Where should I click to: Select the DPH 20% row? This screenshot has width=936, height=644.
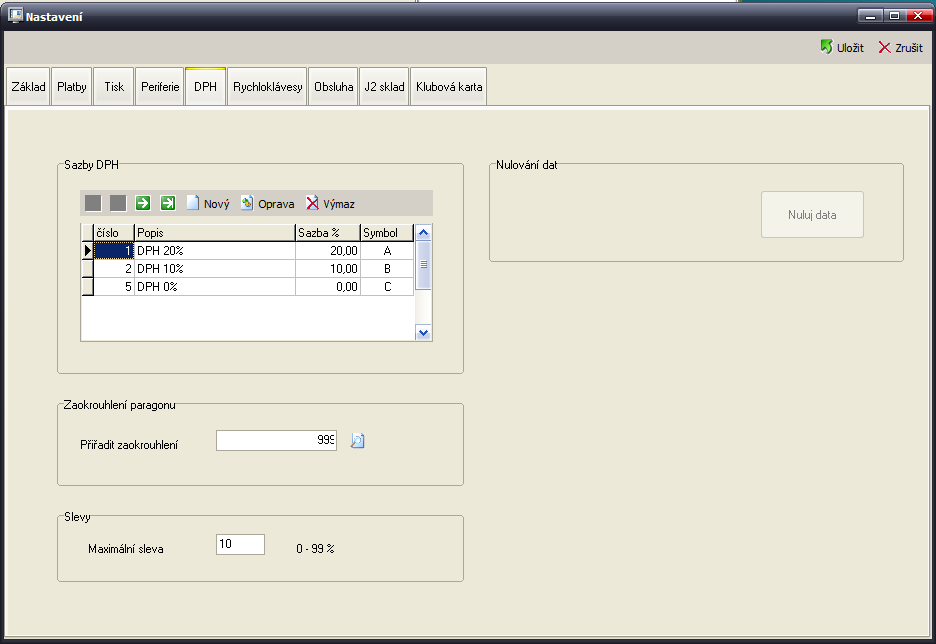click(x=248, y=251)
